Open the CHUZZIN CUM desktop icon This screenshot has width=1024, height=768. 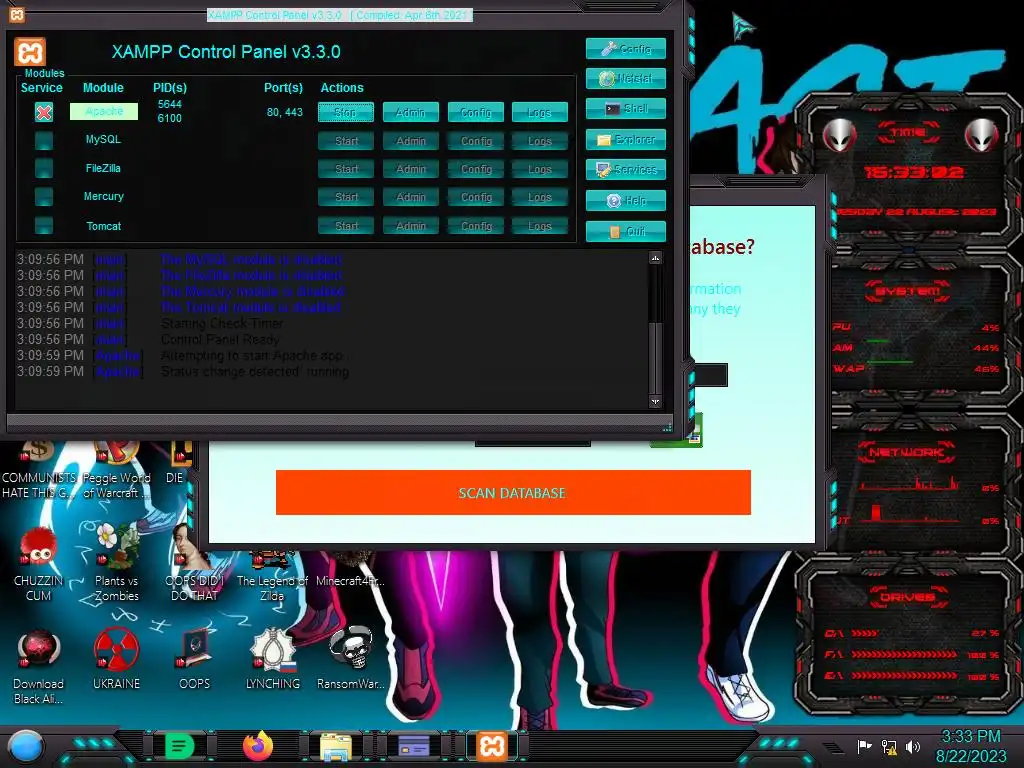[38, 565]
